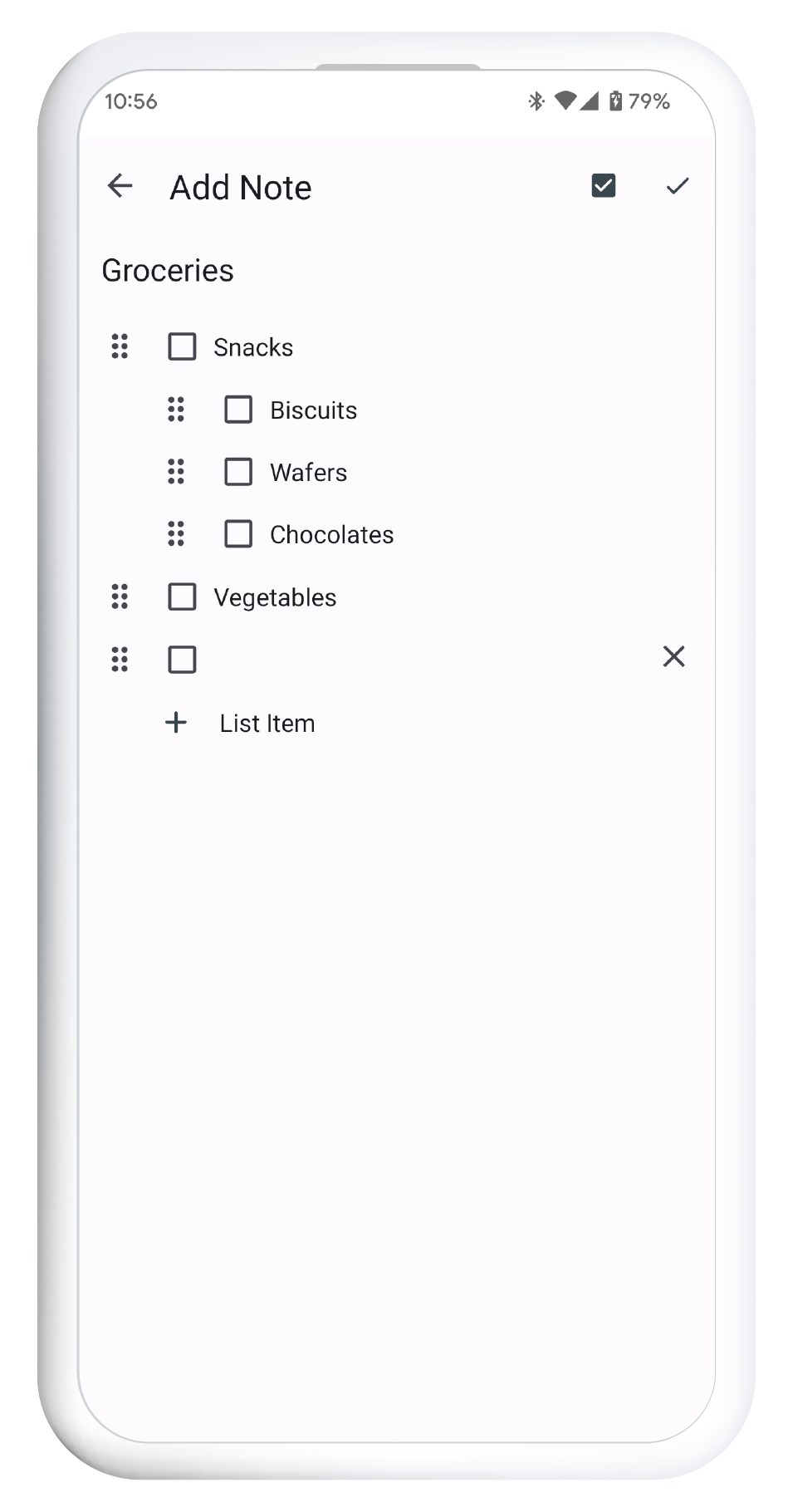This screenshot has height=1512, width=793.
Task: Tap the drag handle beside Wafers
Action: click(x=175, y=472)
